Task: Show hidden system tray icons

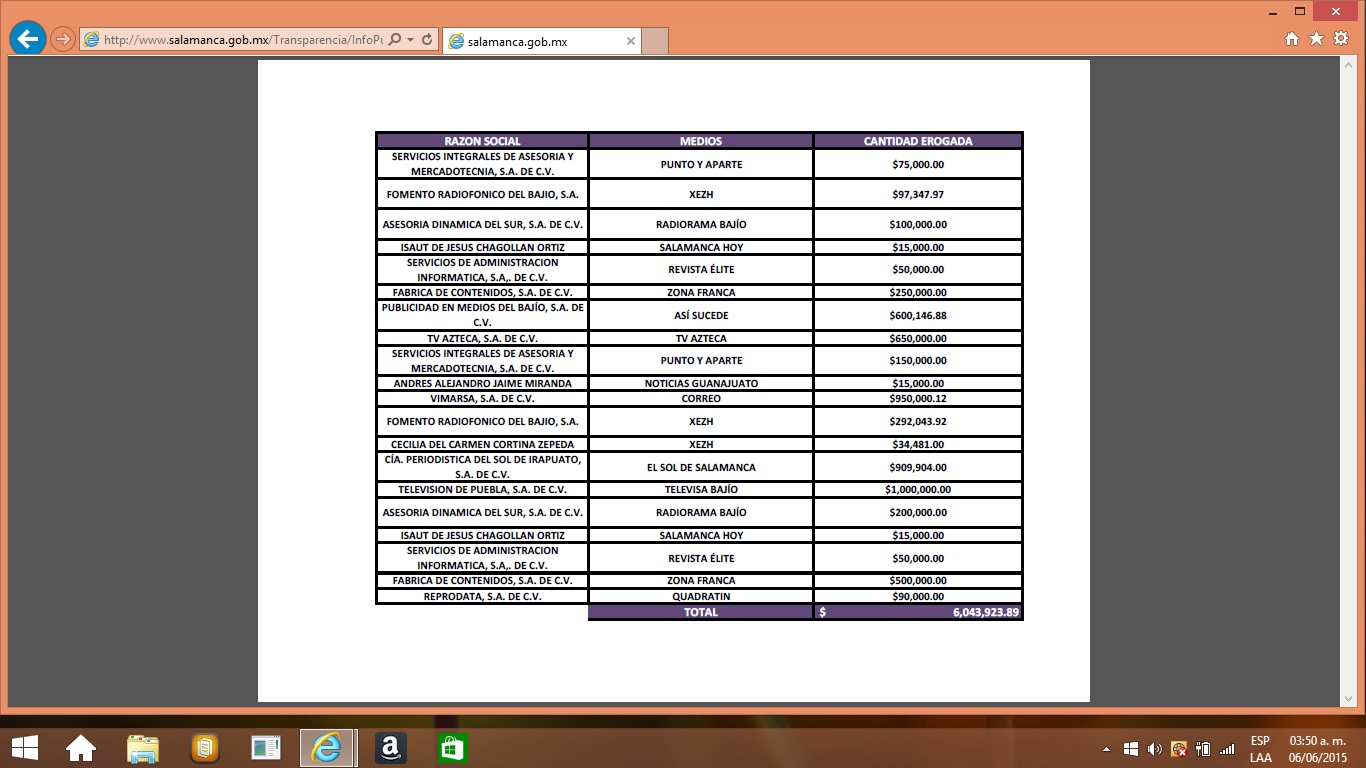Action: point(1106,749)
